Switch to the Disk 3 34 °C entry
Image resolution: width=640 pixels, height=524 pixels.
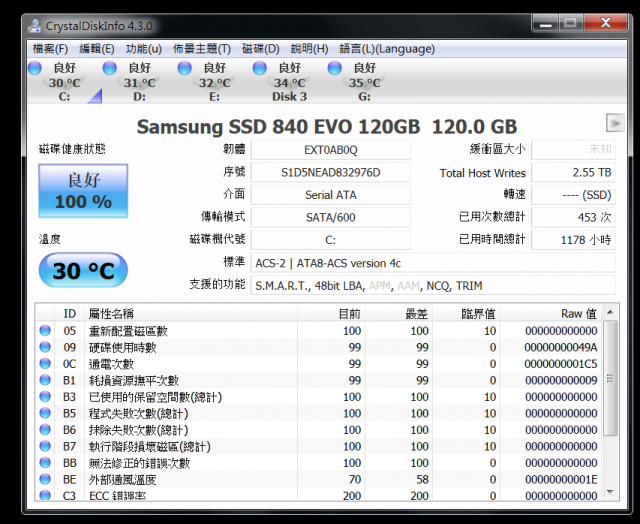click(289, 82)
